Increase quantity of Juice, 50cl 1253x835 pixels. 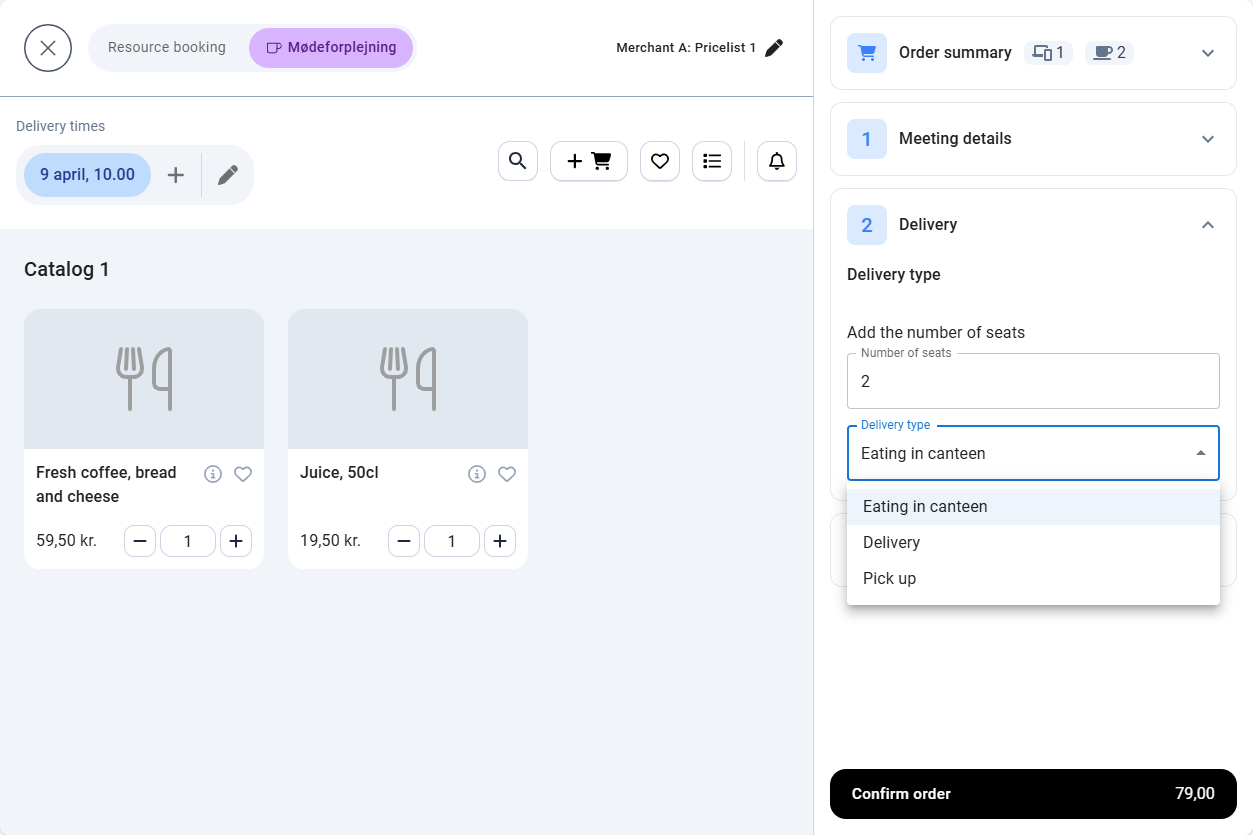point(500,541)
